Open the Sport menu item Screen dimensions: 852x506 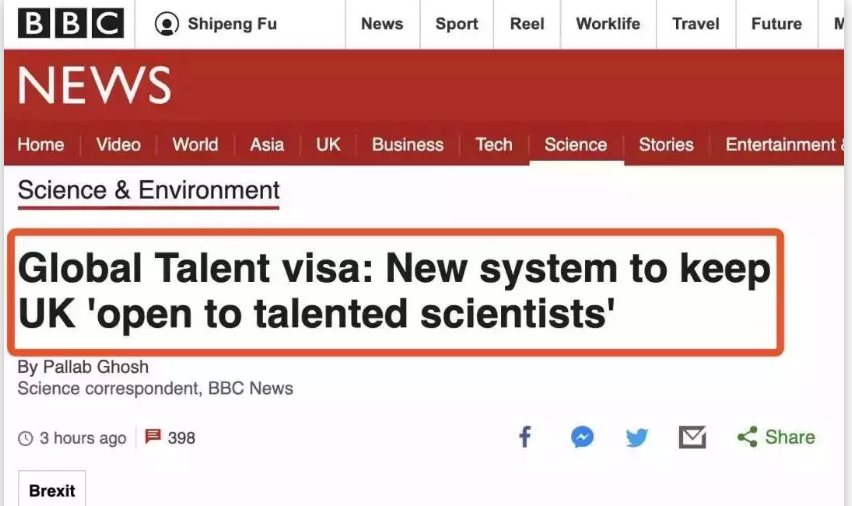click(x=456, y=24)
